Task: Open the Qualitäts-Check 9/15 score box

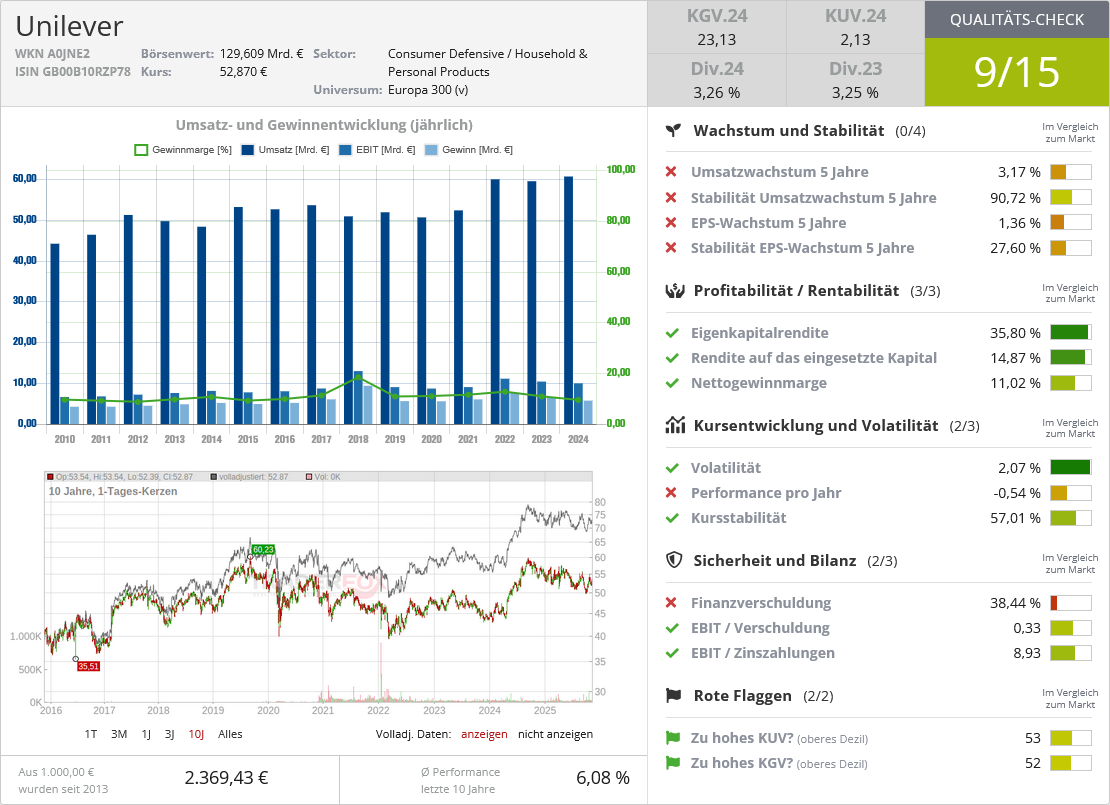Action: (1016, 72)
